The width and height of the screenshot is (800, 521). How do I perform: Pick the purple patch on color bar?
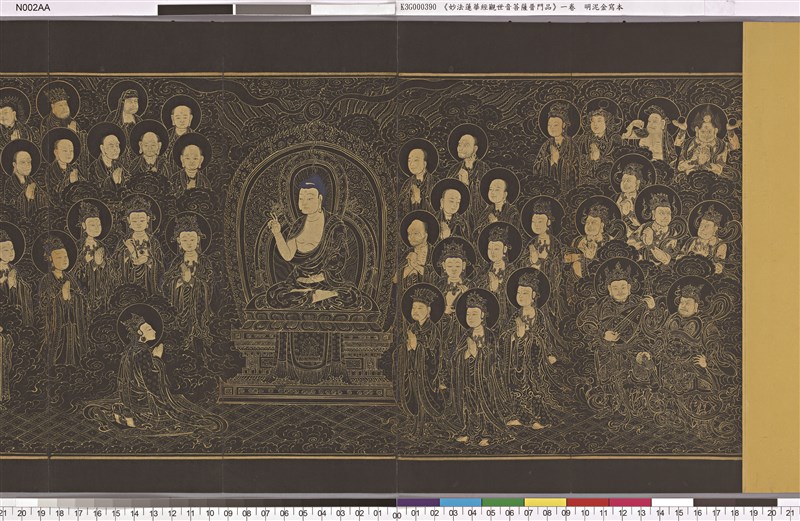point(418,503)
